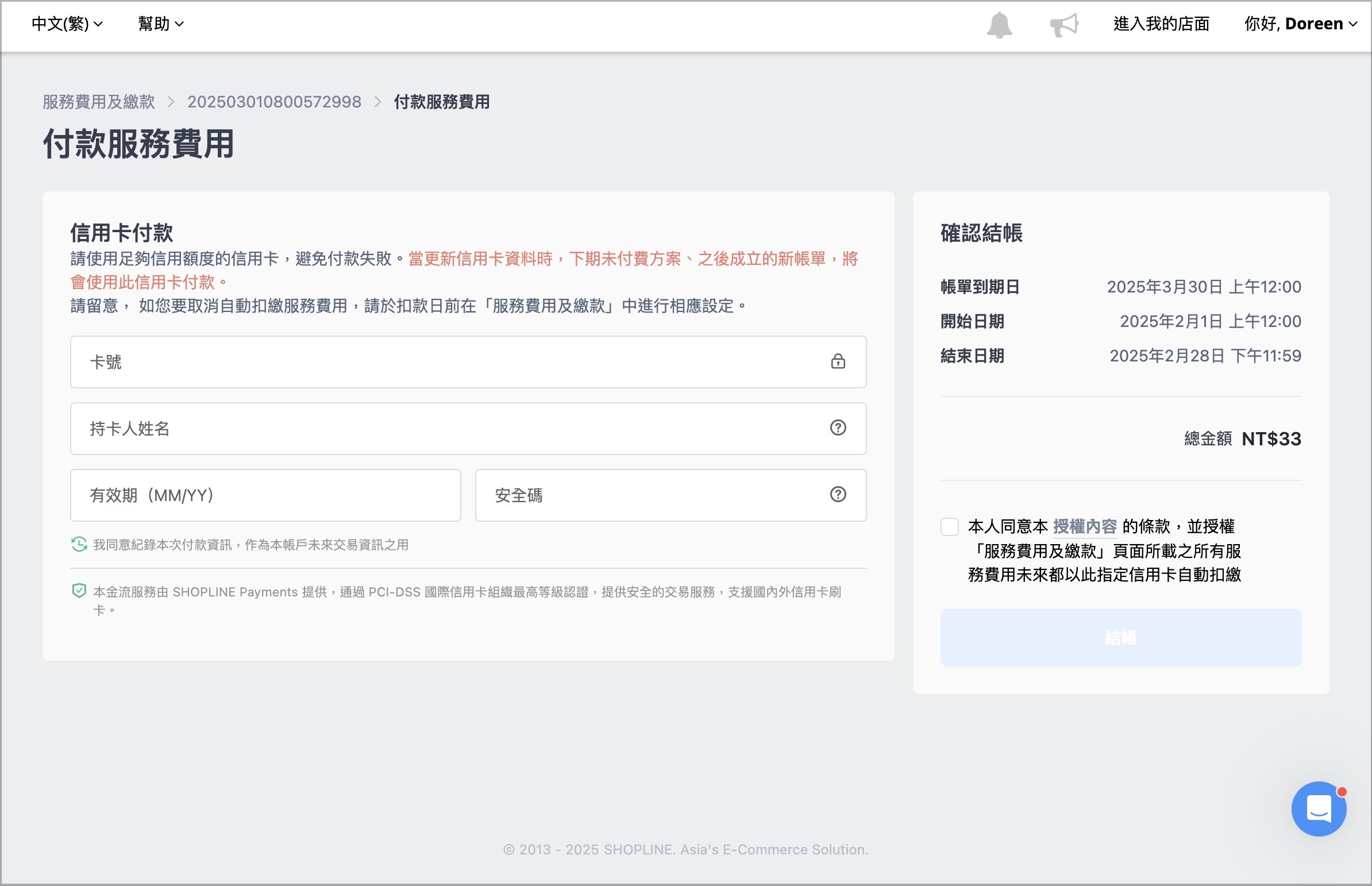Click start date value 2025年2月1日 上午12:00

coord(1211,321)
